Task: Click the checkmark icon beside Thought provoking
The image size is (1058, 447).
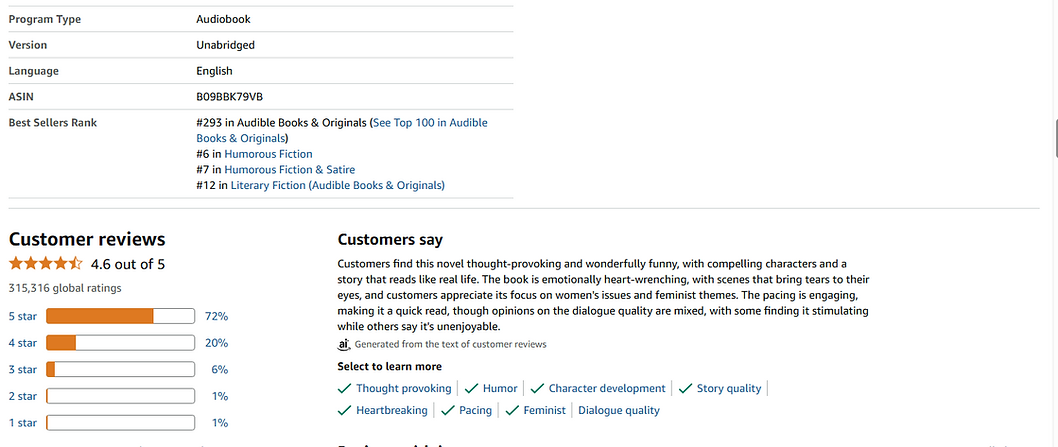Action: coord(345,388)
